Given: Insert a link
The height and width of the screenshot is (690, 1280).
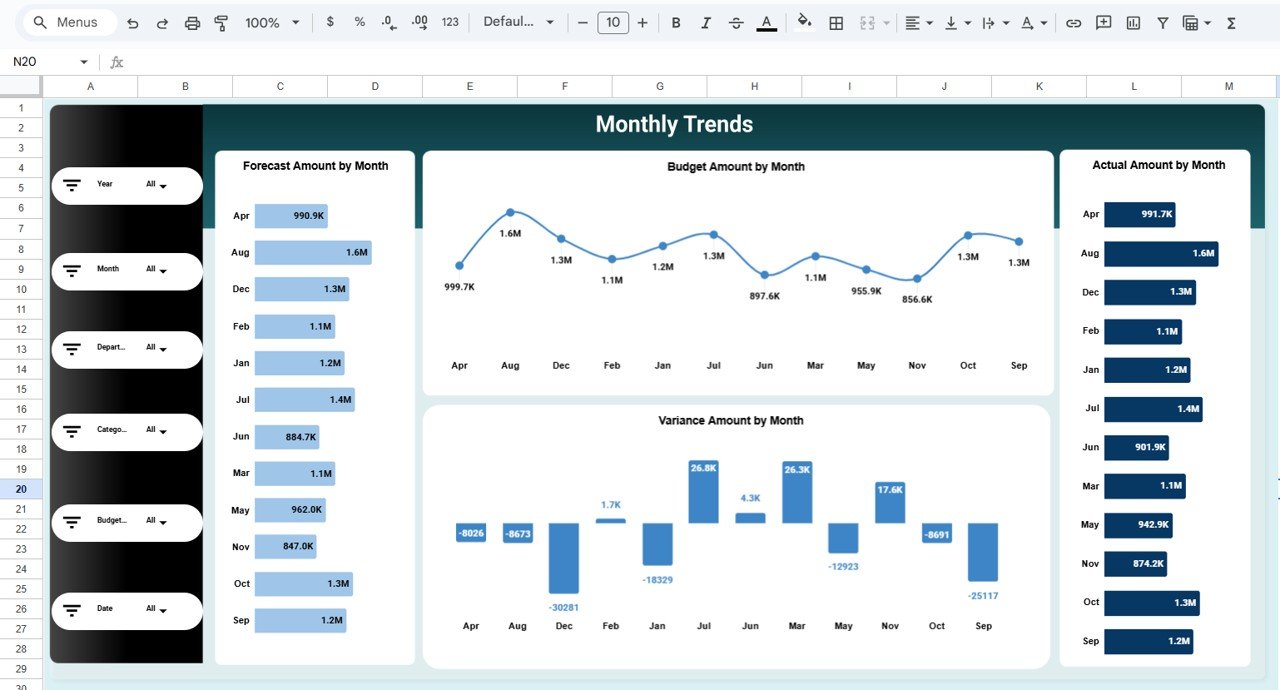Looking at the screenshot, I should (1073, 22).
